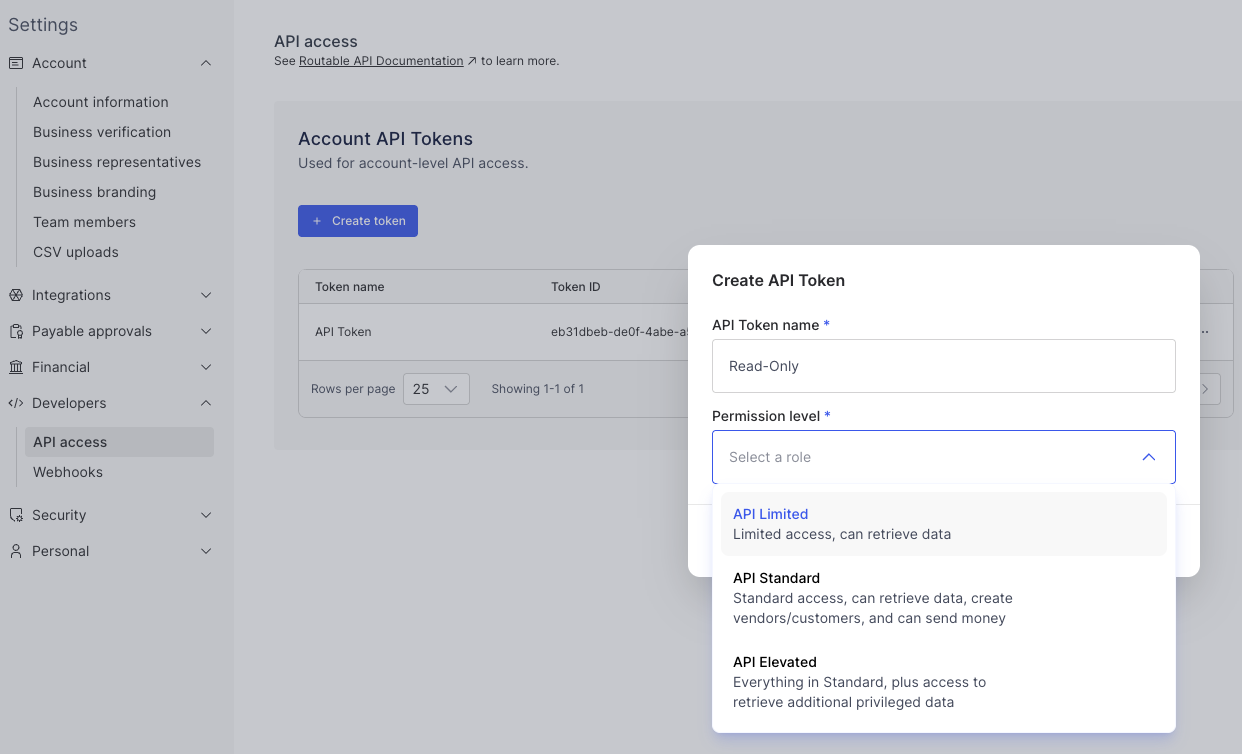This screenshot has width=1242, height=754.
Task: Click the Account section card icon
Action: [x=16, y=63]
